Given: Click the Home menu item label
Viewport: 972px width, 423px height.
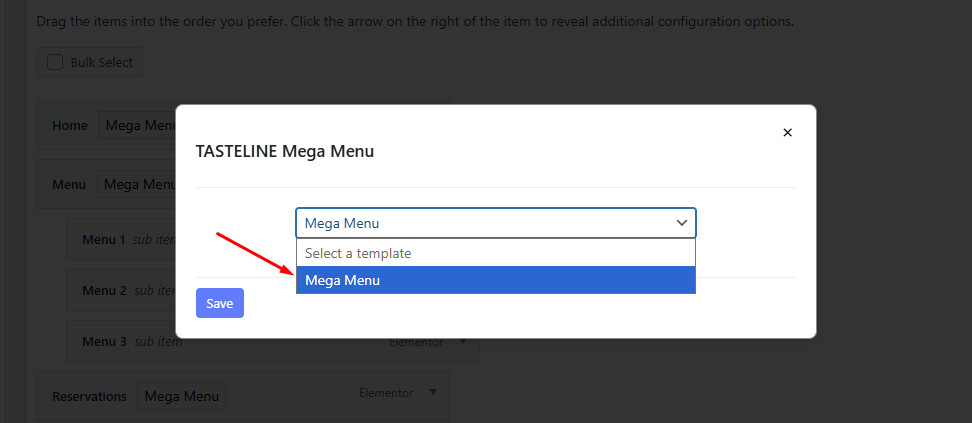Looking at the screenshot, I should 70,126.
